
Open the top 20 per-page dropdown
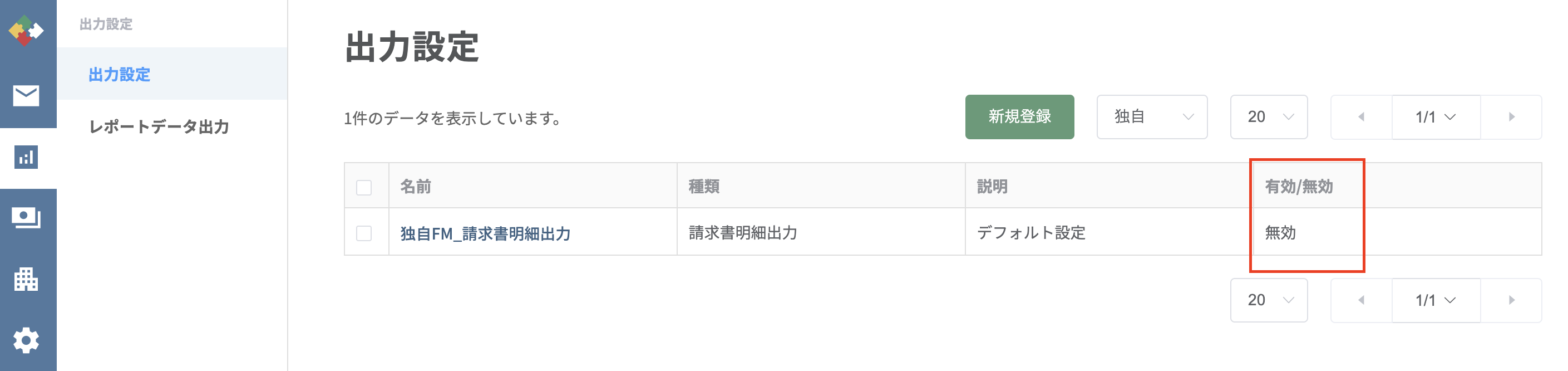[1269, 117]
